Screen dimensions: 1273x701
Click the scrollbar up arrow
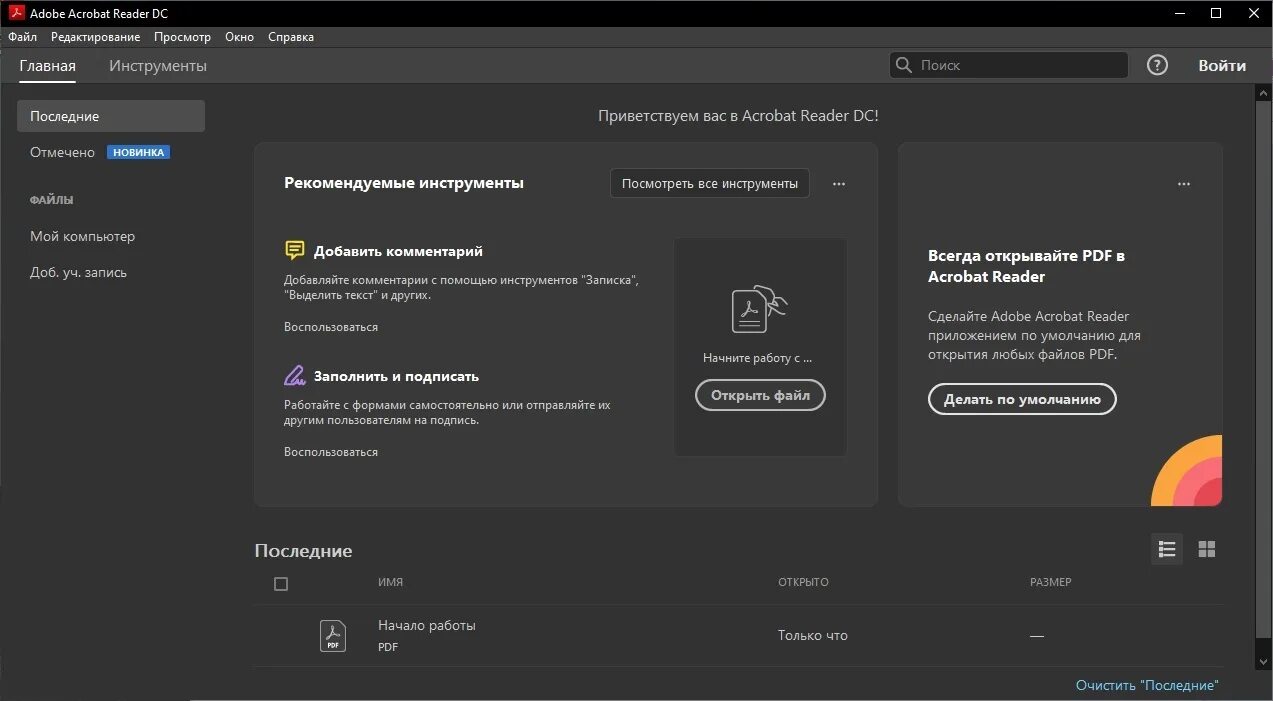coord(1263,91)
